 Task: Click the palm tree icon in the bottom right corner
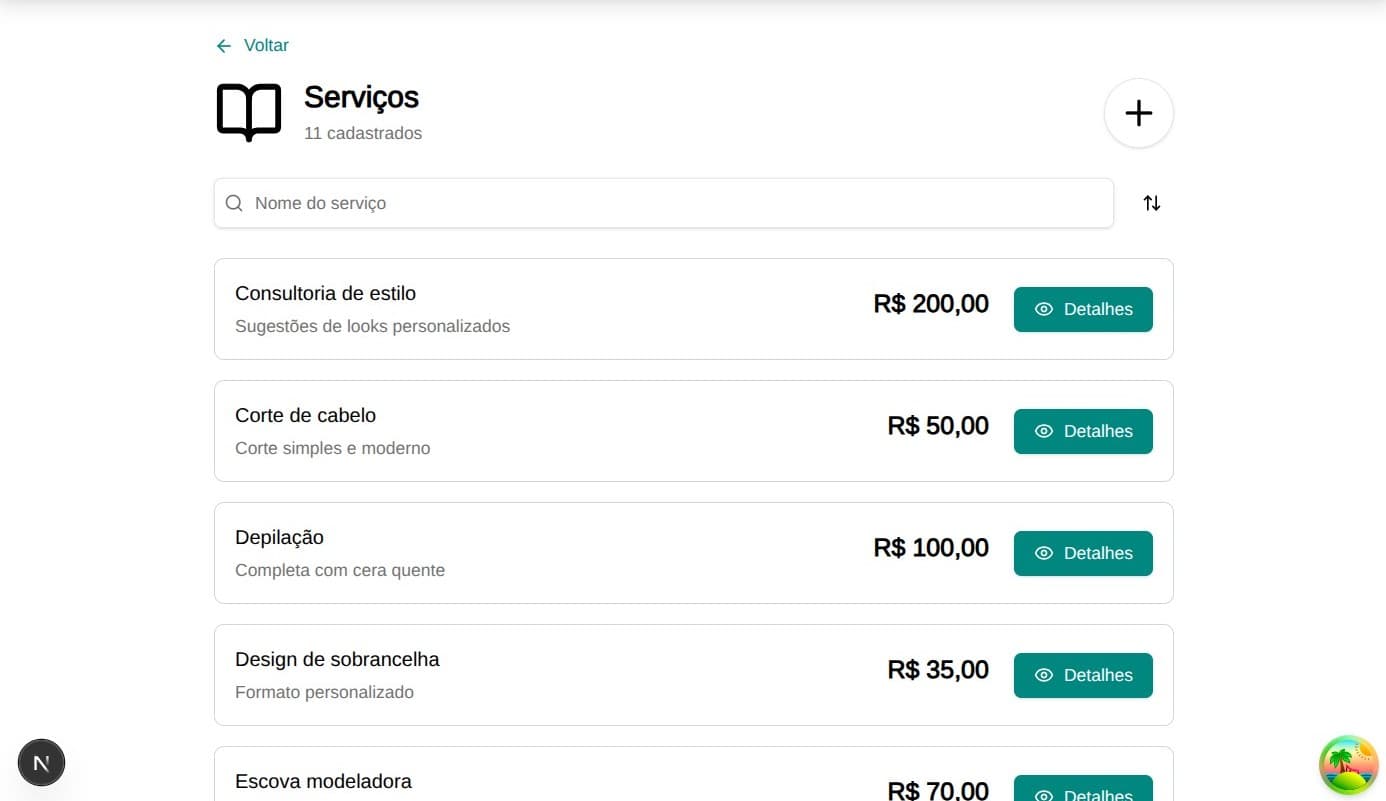(x=1348, y=764)
